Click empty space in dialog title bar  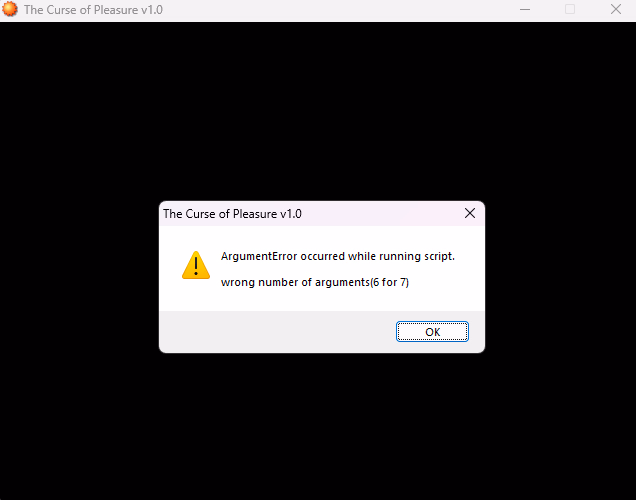pyautogui.click(x=381, y=214)
